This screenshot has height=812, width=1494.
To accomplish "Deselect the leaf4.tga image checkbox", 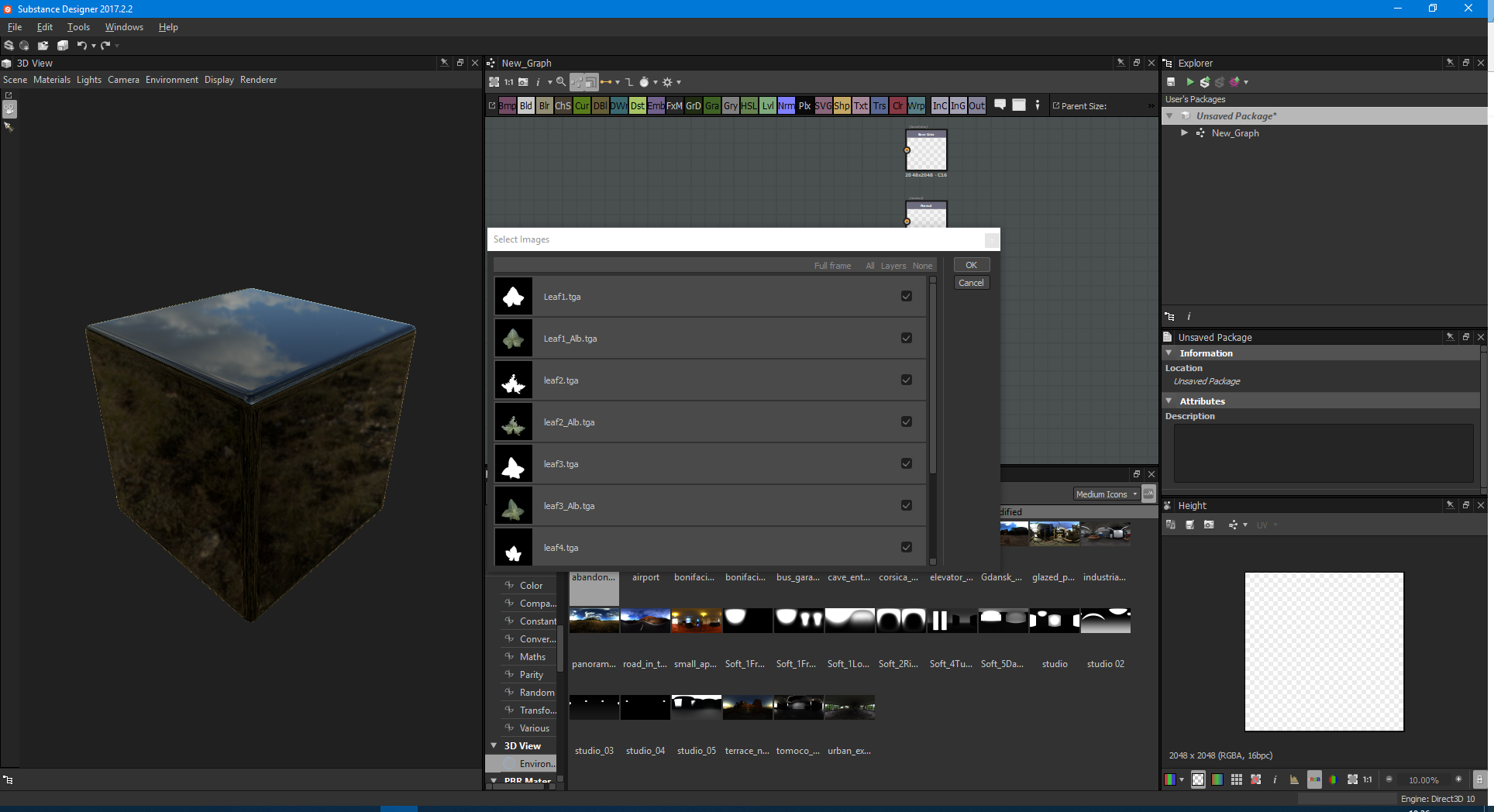I will tap(906, 548).
